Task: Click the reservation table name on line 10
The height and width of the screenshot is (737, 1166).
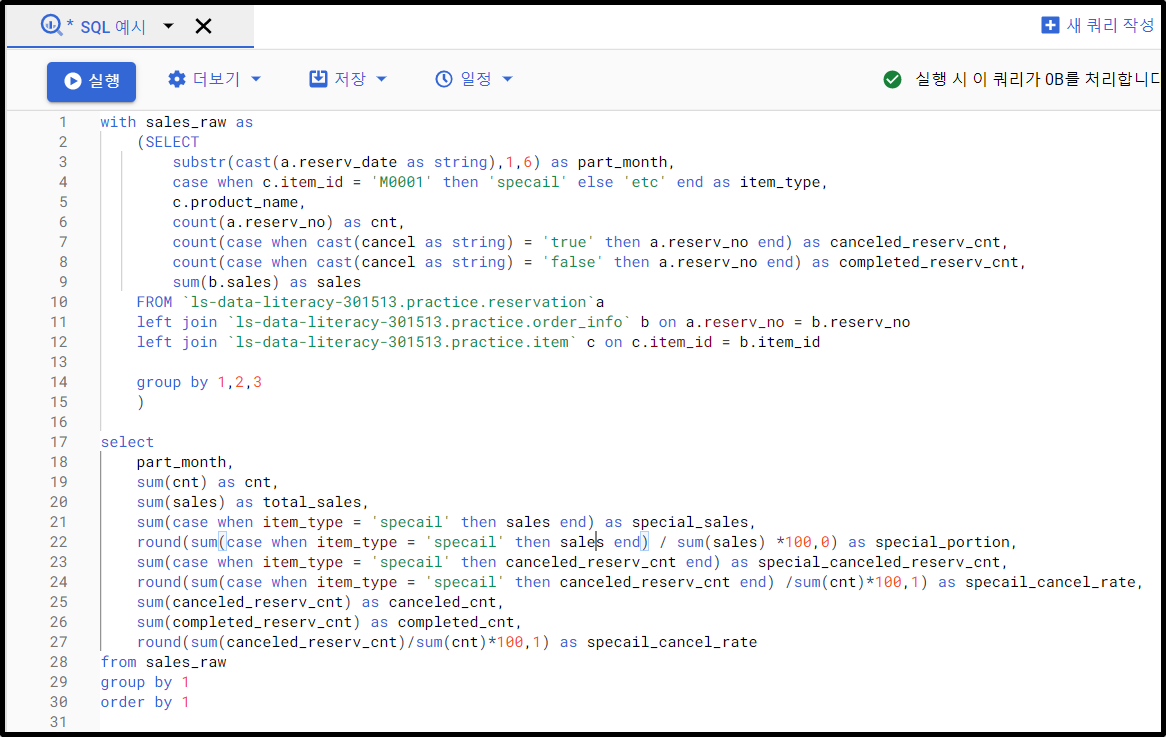Action: (x=389, y=302)
